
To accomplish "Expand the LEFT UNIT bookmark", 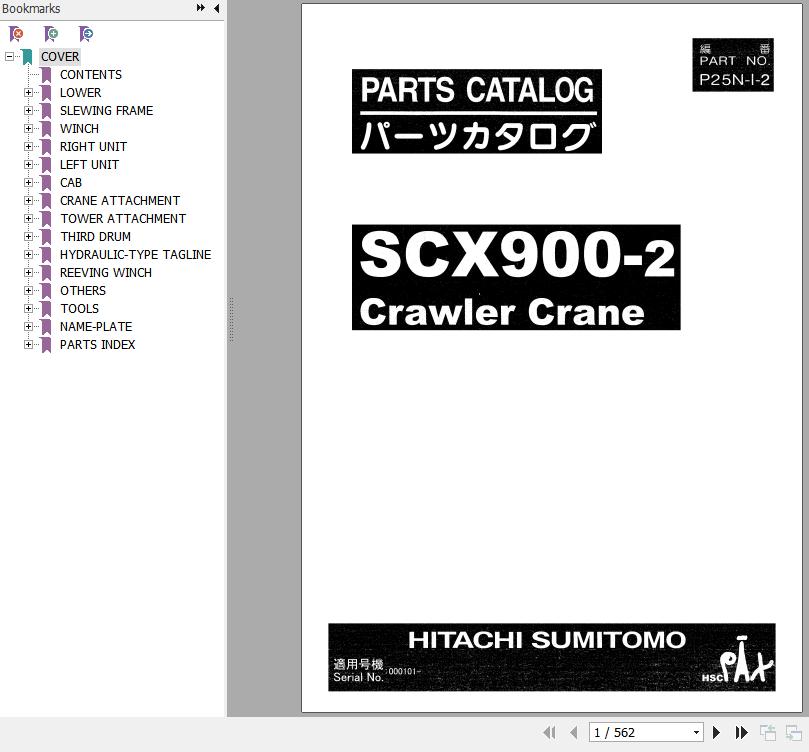I will pyautogui.click(x=28, y=165).
